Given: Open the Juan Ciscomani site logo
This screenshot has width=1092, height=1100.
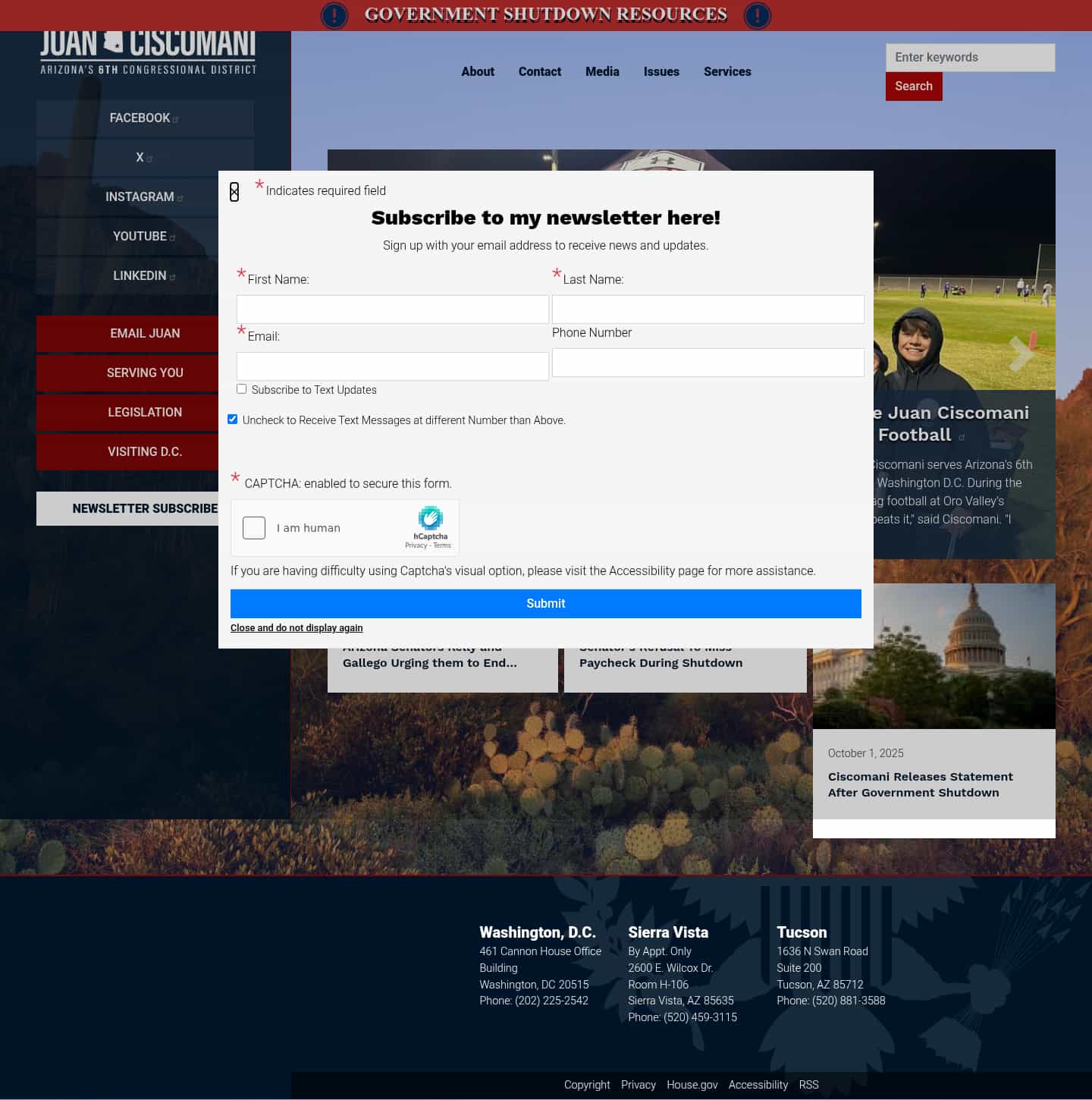Looking at the screenshot, I should (148, 53).
